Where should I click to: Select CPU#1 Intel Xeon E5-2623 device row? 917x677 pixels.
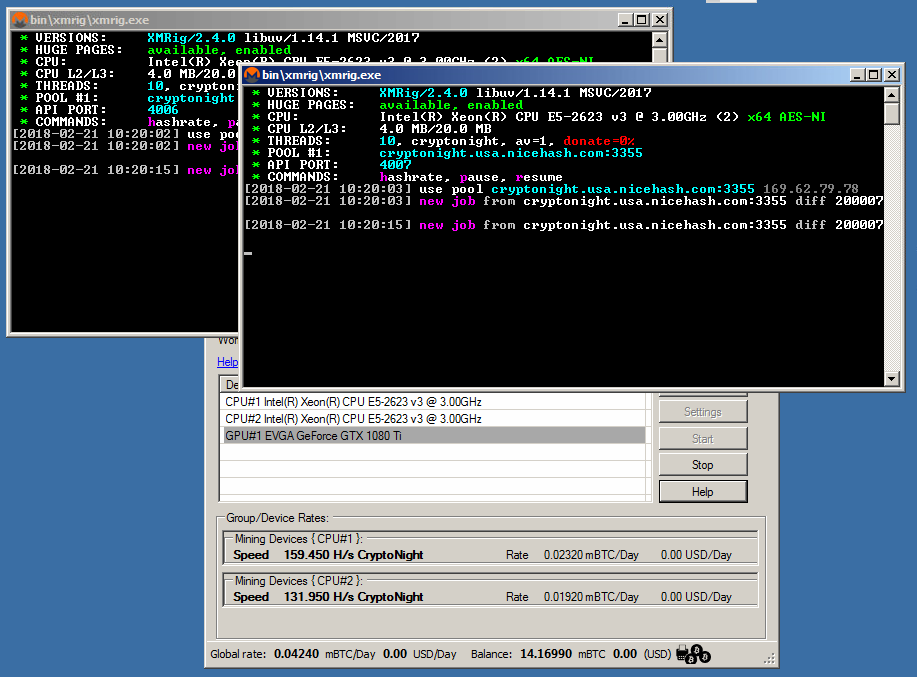434,402
